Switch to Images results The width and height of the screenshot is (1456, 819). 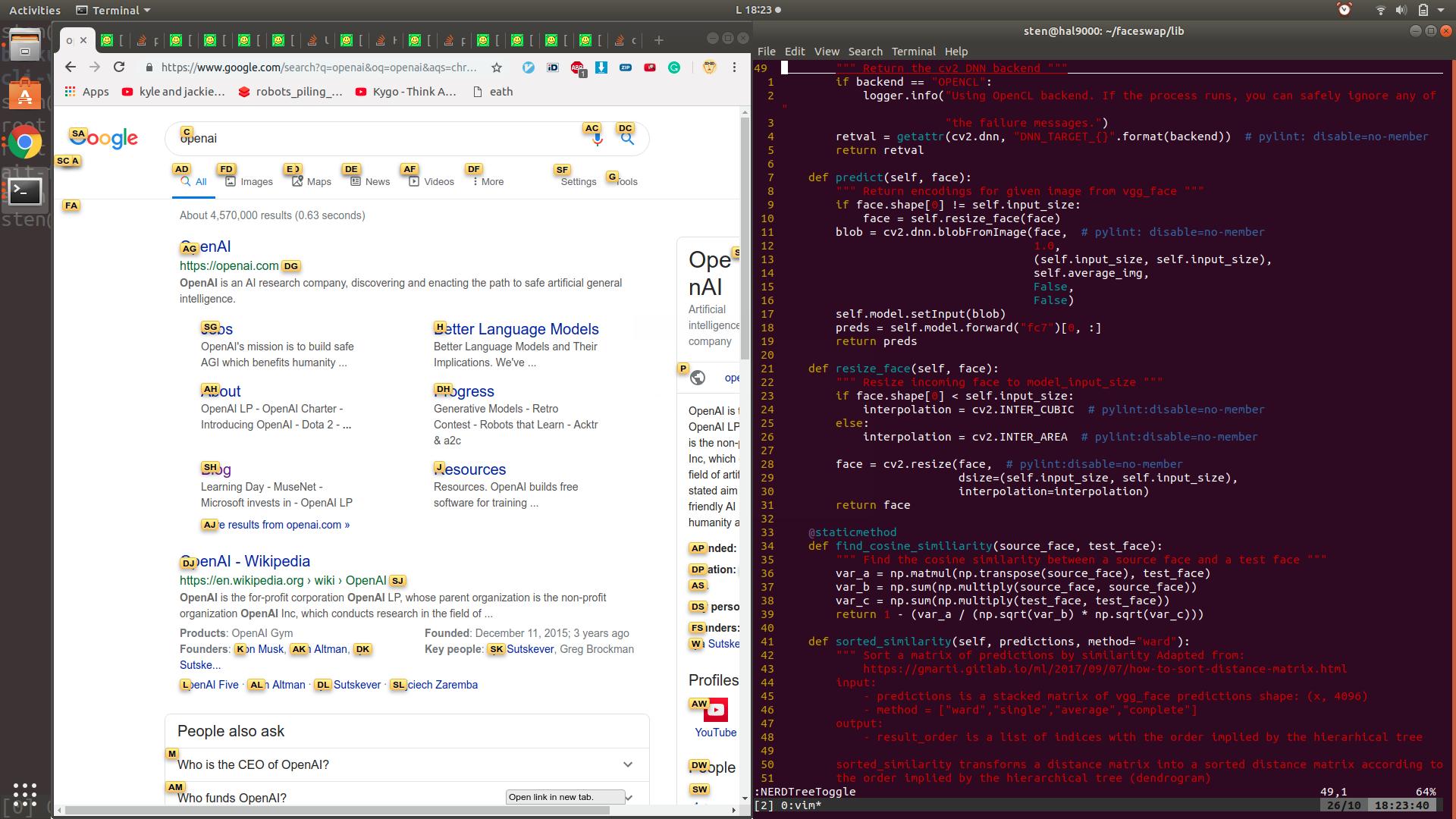tap(249, 181)
